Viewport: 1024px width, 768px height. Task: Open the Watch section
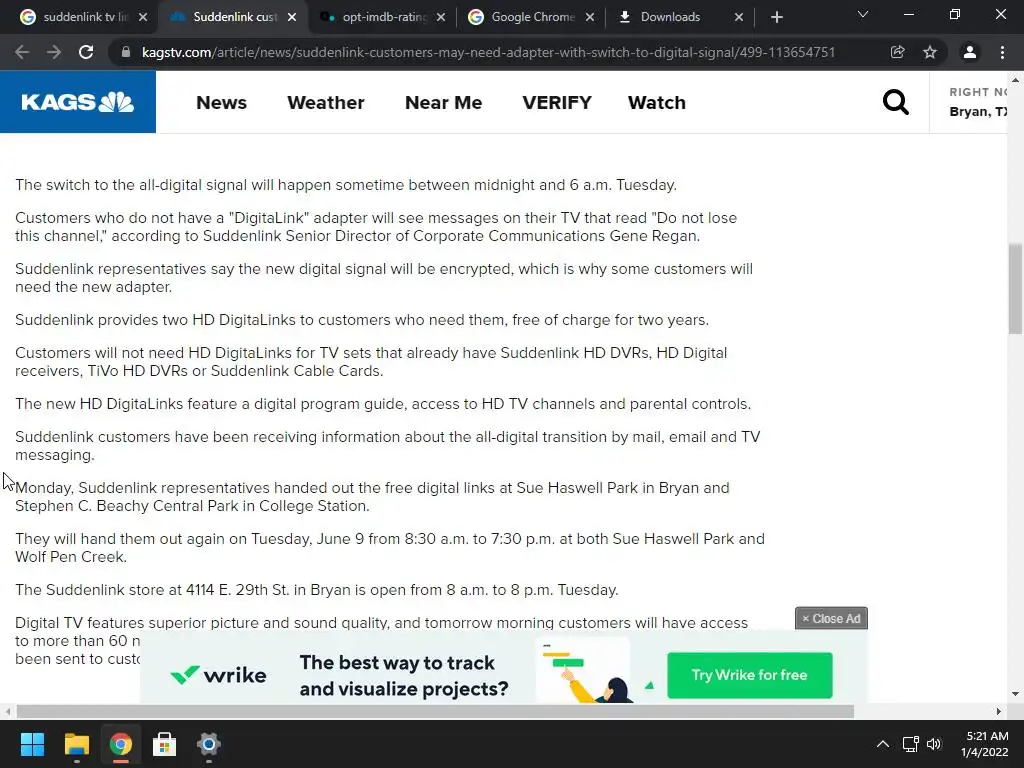657,103
